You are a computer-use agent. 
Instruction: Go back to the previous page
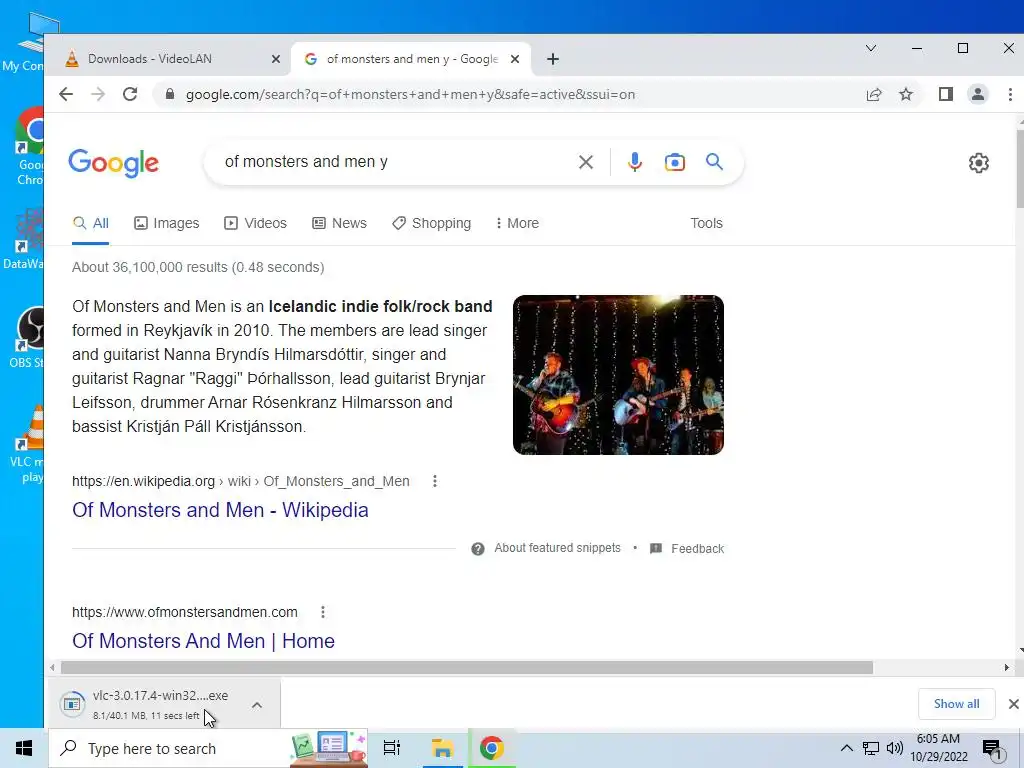66,94
